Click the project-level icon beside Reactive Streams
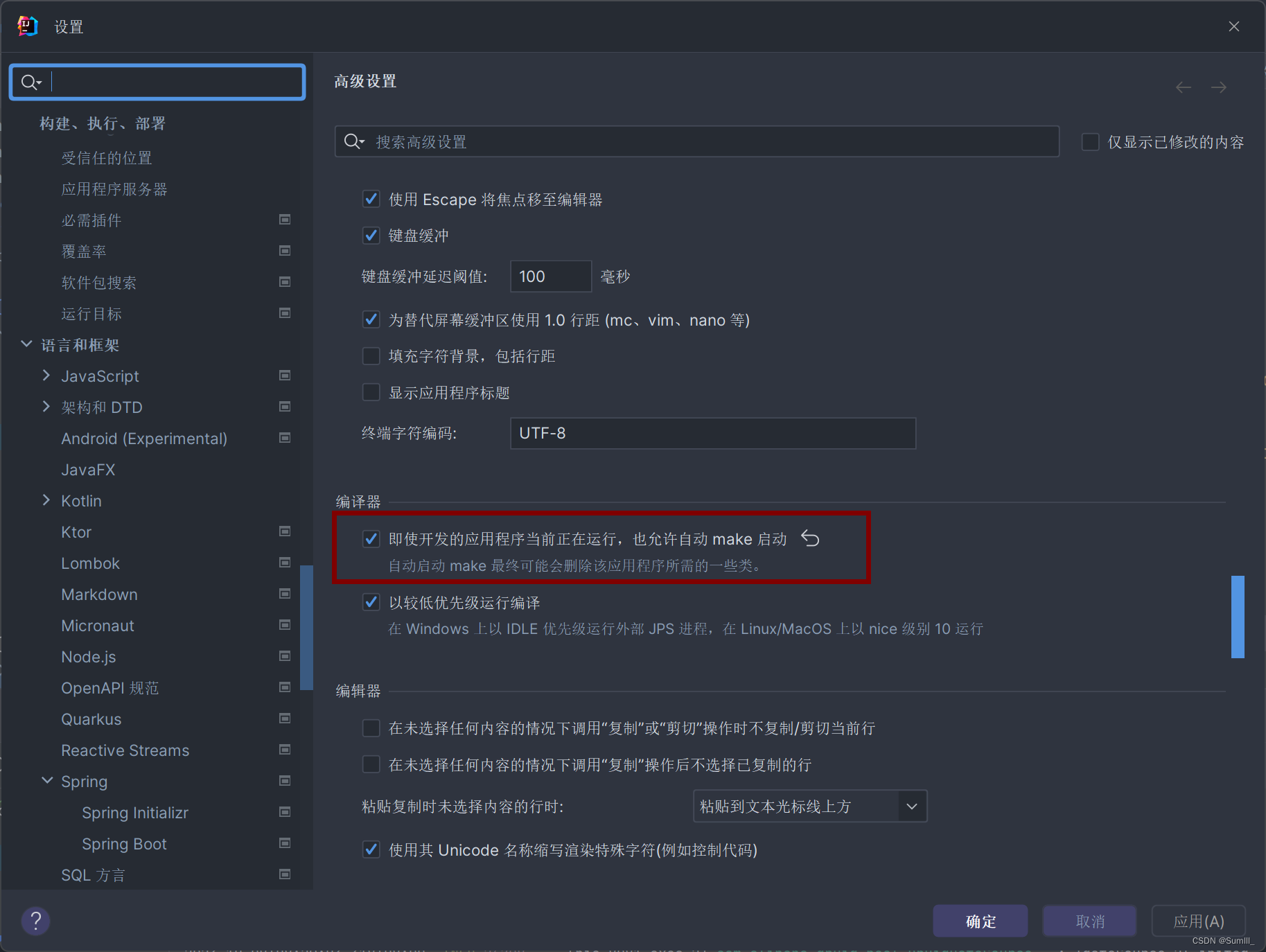The image size is (1266, 952). click(x=285, y=750)
